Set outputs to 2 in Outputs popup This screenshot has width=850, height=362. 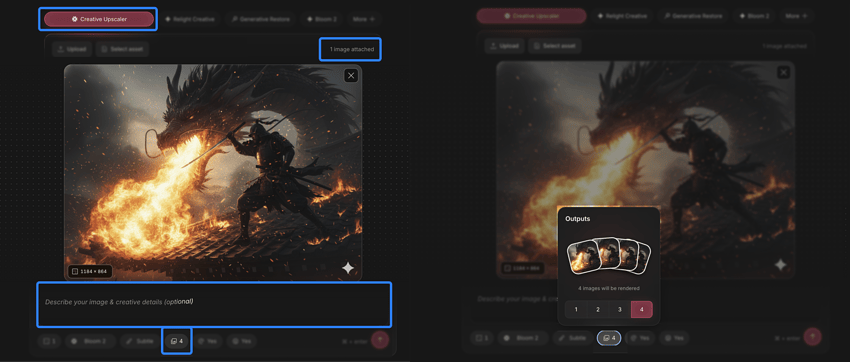coord(598,310)
